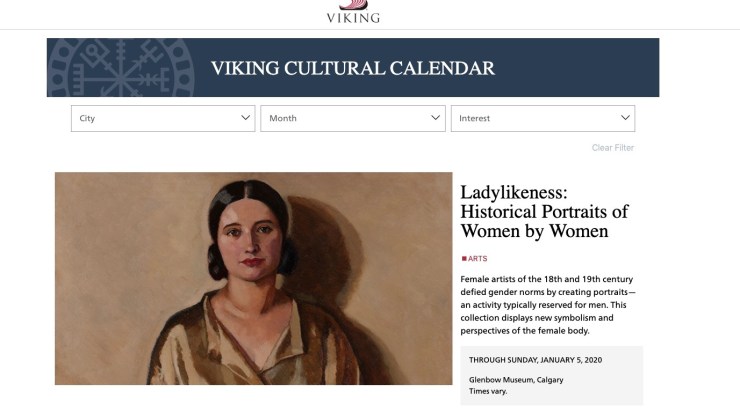Click the woman's portrait painting image
740x413 pixels.
[x=253, y=278]
